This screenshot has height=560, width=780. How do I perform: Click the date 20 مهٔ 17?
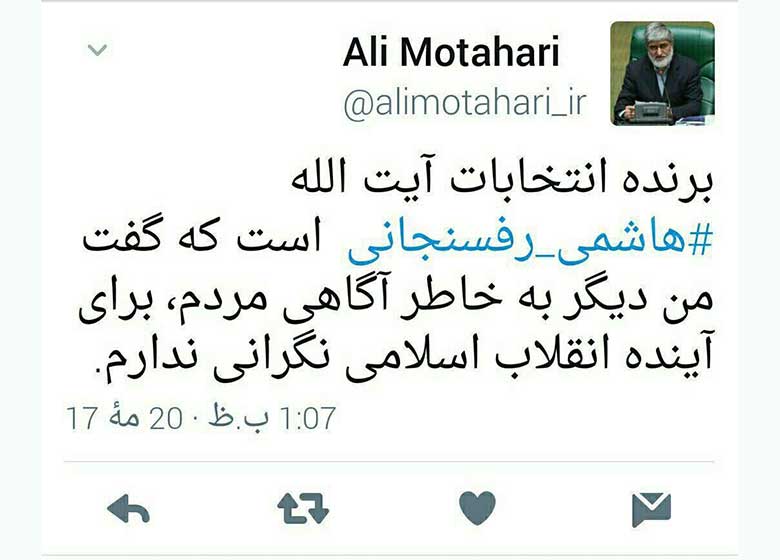[x=124, y=417]
